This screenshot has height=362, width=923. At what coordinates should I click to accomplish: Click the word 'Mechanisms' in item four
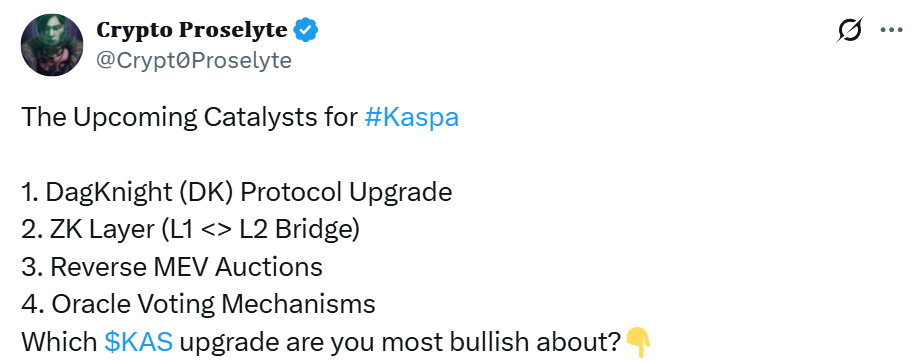[x=298, y=304]
